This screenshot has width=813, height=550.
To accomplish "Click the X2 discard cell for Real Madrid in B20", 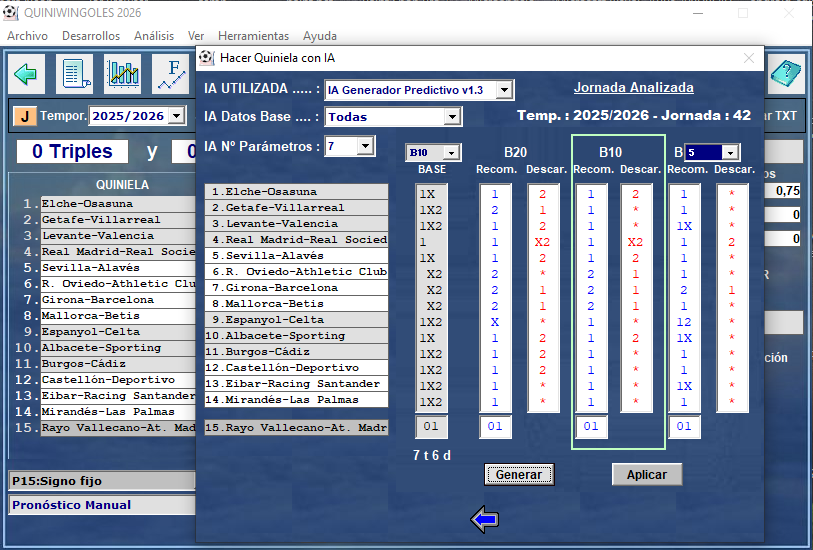I will pyautogui.click(x=542, y=242).
